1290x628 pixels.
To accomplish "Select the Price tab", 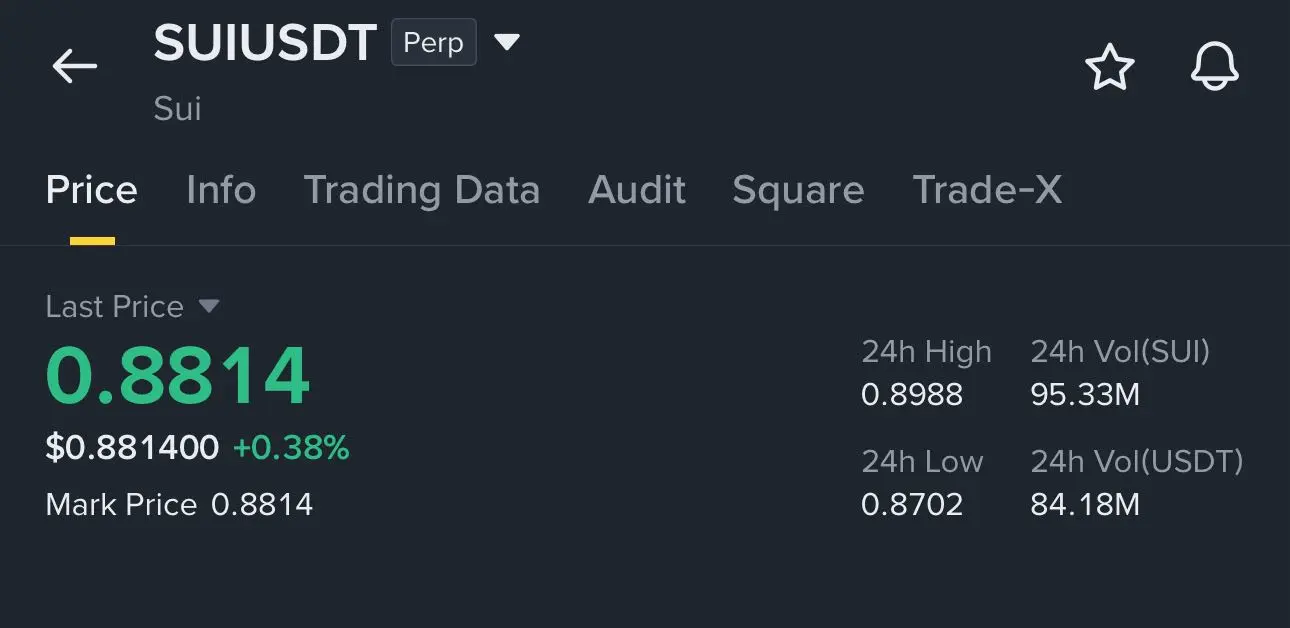I will coord(92,190).
